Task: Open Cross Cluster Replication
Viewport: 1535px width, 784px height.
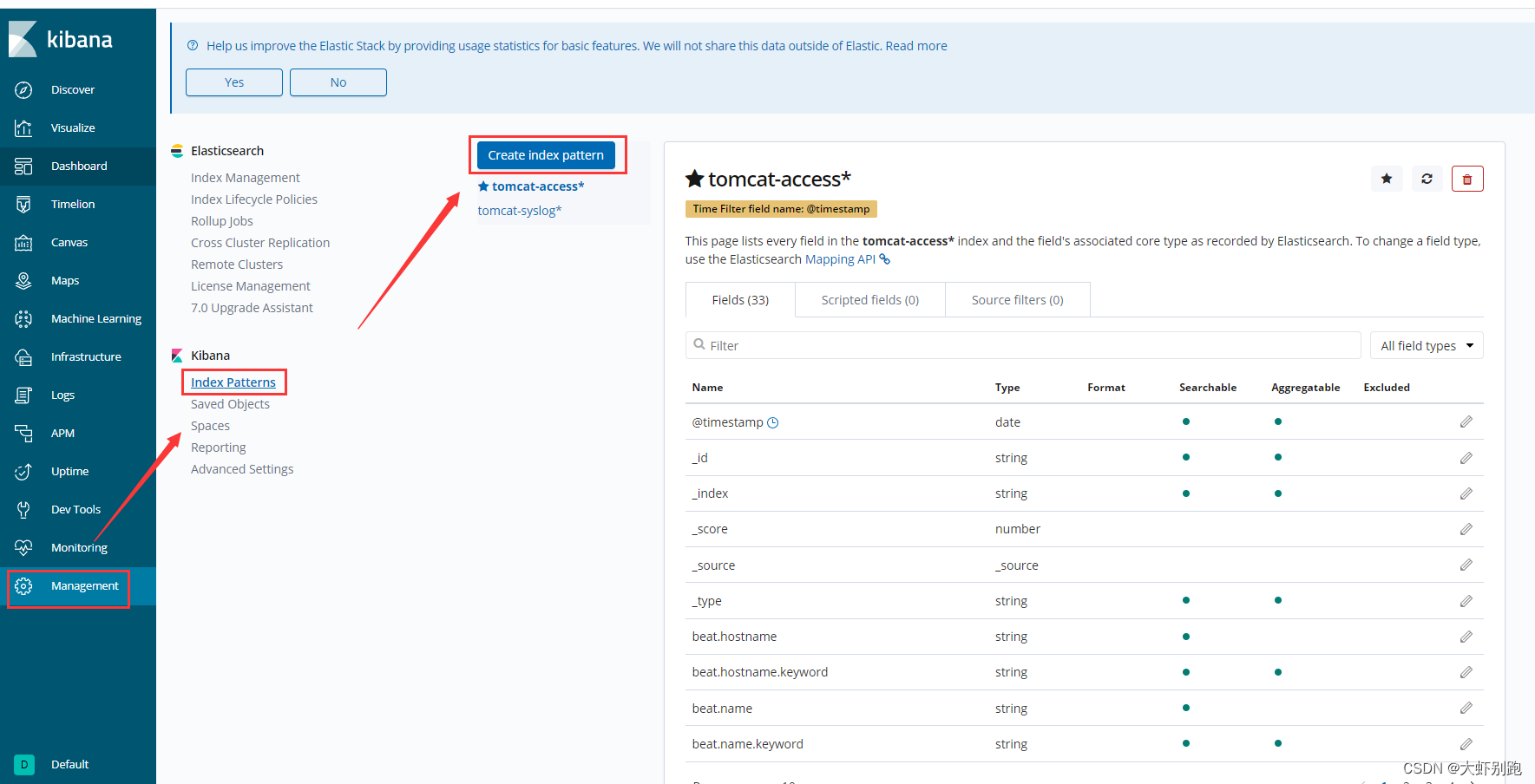Action: (260, 243)
